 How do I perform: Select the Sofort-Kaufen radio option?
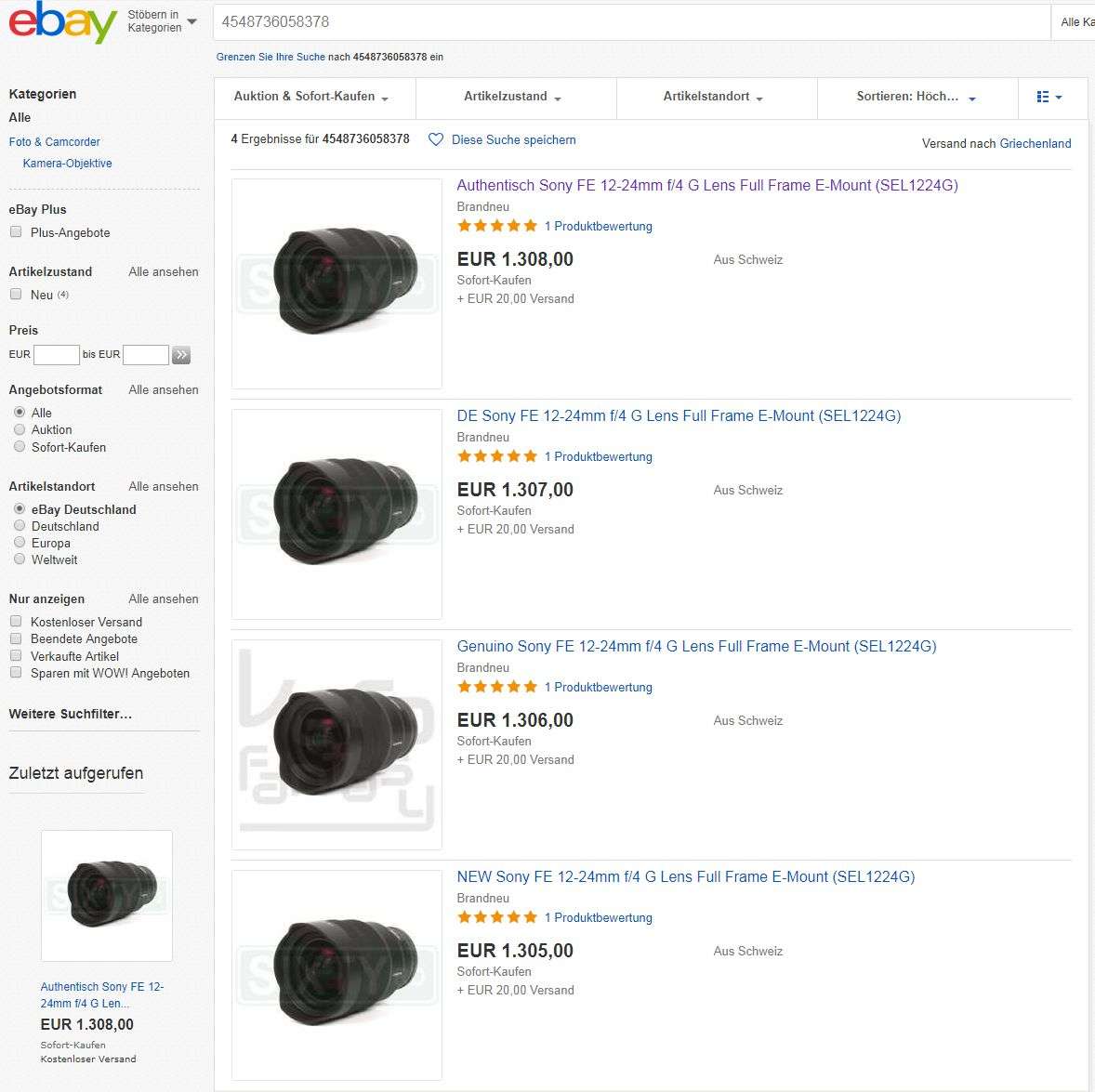[20, 447]
